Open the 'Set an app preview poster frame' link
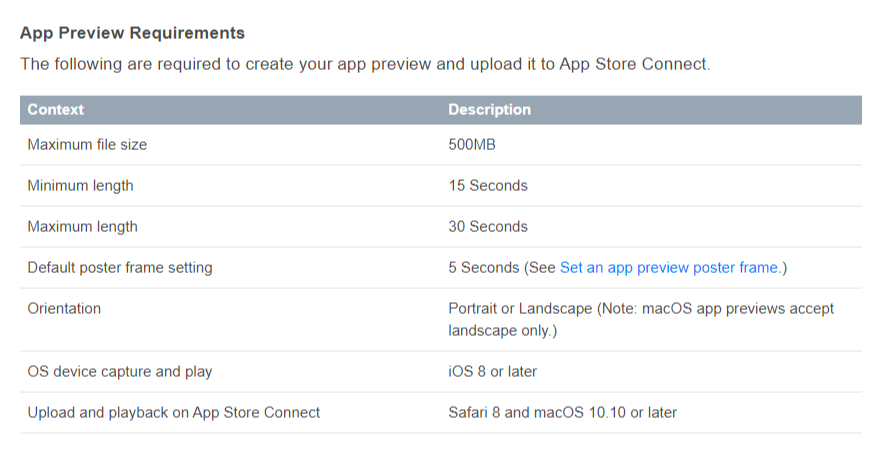This screenshot has width=886, height=474. (x=671, y=268)
